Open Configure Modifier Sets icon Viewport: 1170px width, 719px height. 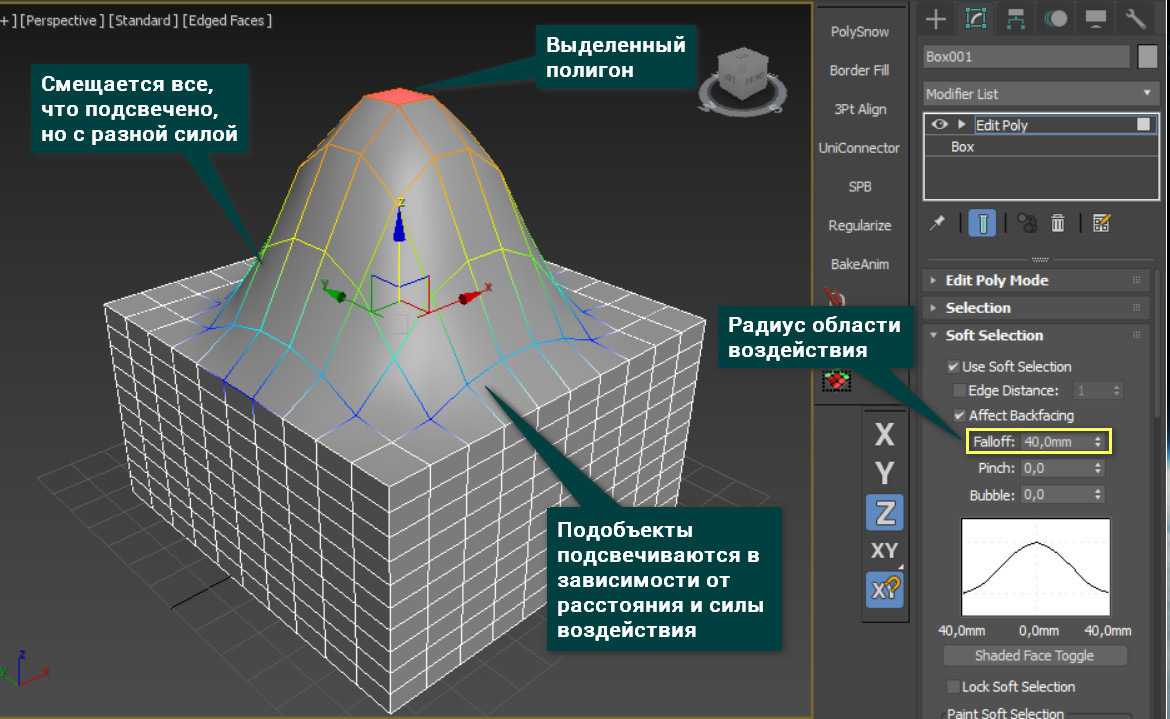(1103, 223)
